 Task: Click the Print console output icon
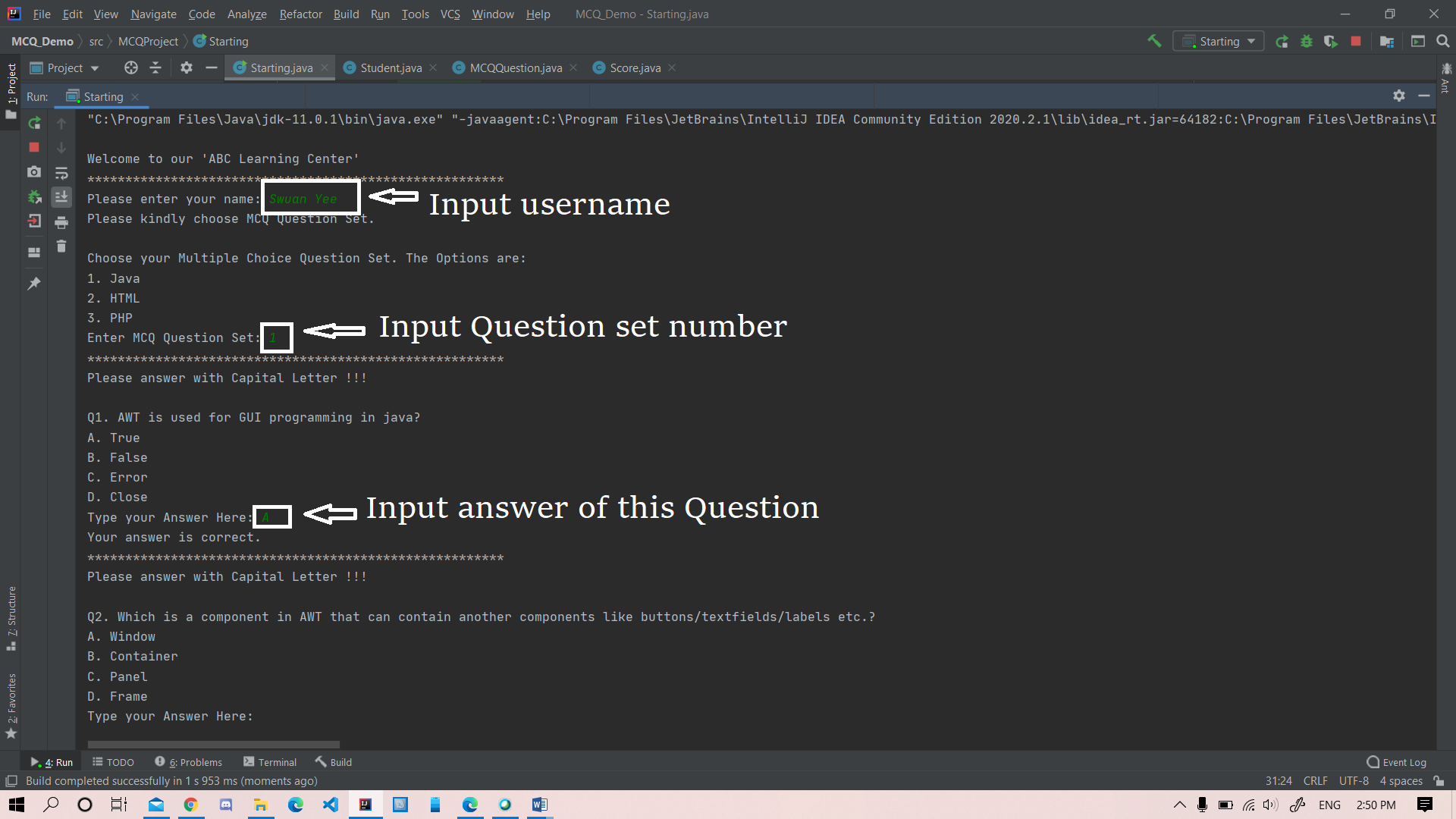click(x=61, y=222)
